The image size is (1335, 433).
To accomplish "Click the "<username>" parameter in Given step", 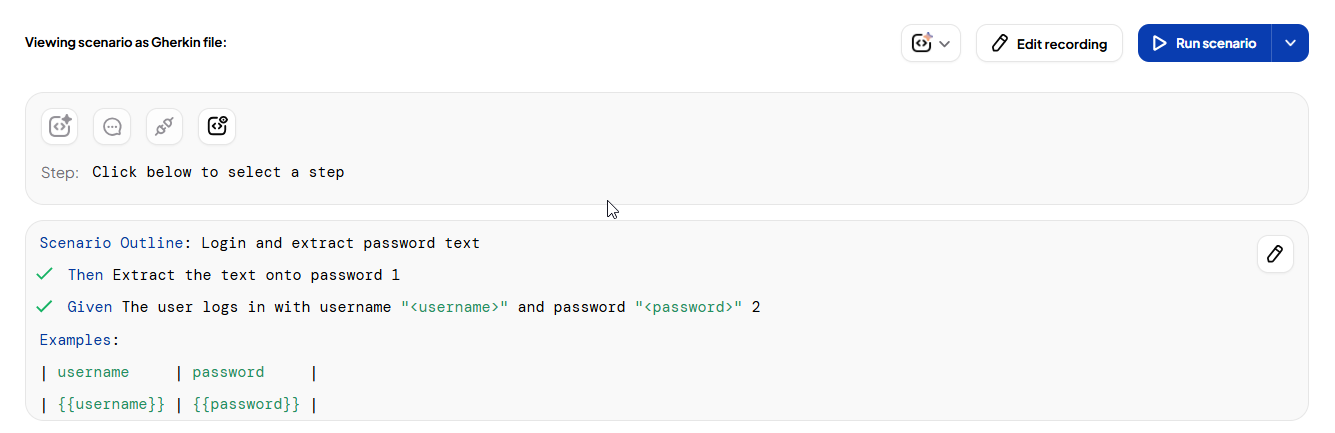I will pyautogui.click(x=455, y=307).
